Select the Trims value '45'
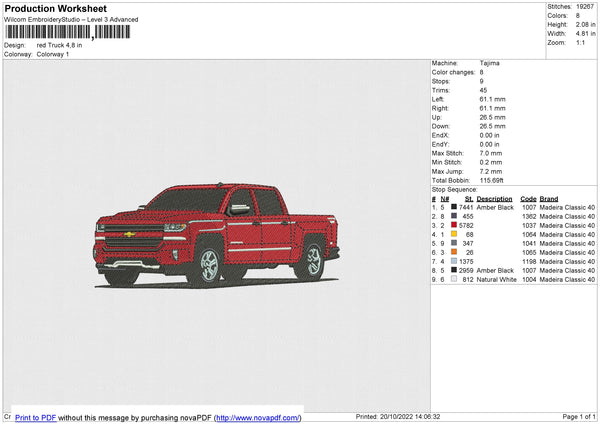600x424 pixels. point(483,90)
